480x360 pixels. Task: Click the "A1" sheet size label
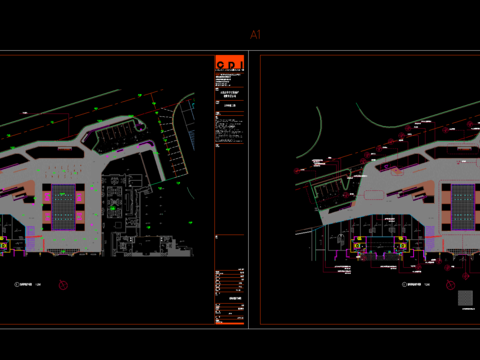(255, 35)
